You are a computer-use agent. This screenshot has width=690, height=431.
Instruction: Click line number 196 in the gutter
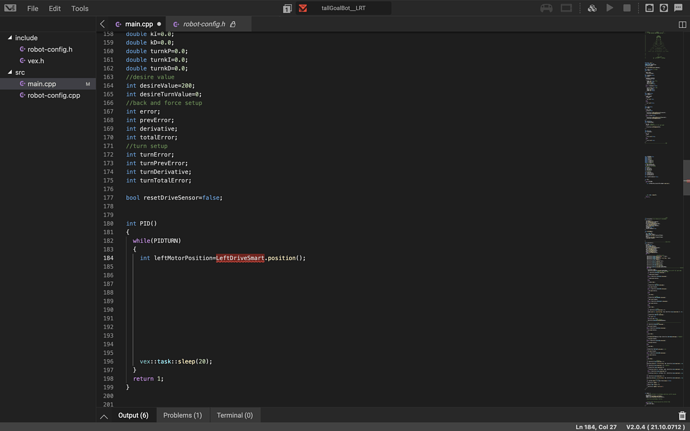tap(108, 361)
